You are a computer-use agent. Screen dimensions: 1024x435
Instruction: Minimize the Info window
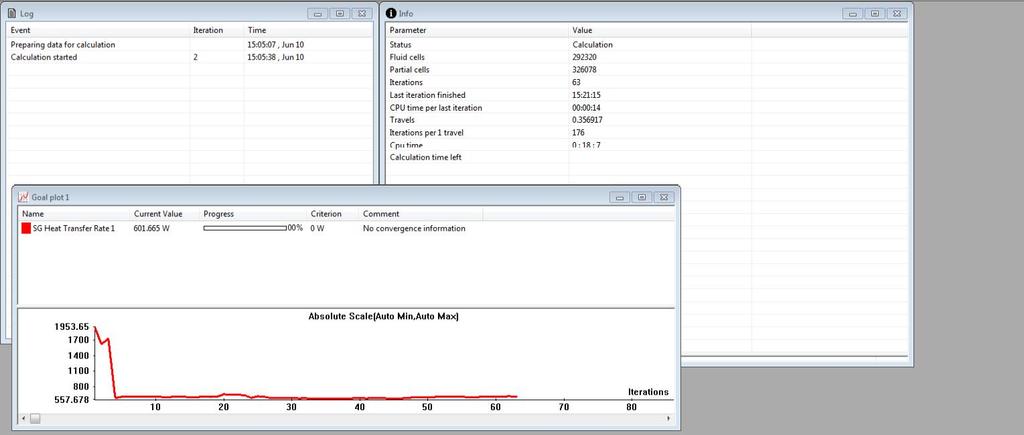coord(853,13)
